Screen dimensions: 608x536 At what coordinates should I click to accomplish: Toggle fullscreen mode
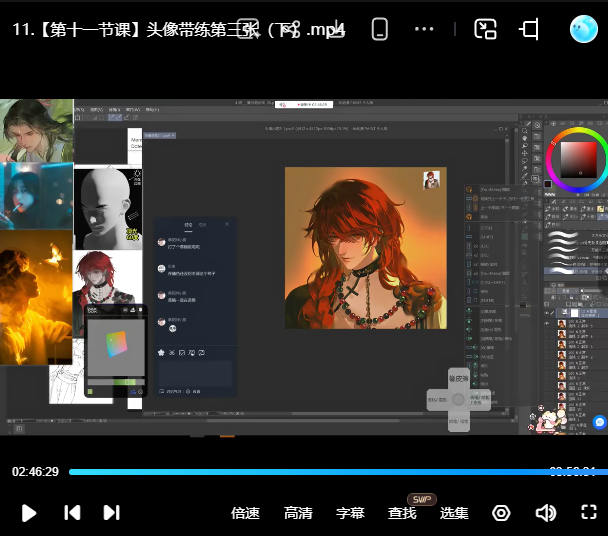589,512
